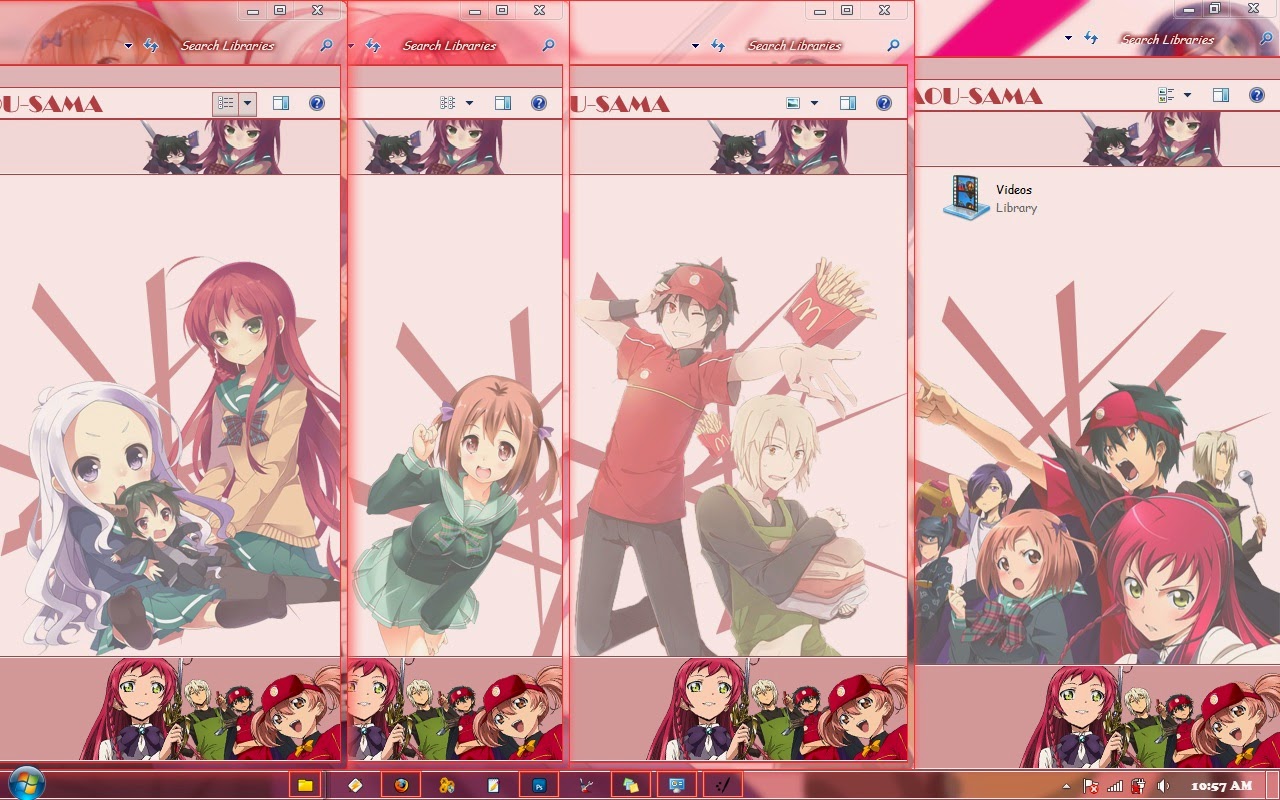This screenshot has width=1280, height=800.
Task: Refresh the leftmost Libraries window
Action: tap(151, 45)
